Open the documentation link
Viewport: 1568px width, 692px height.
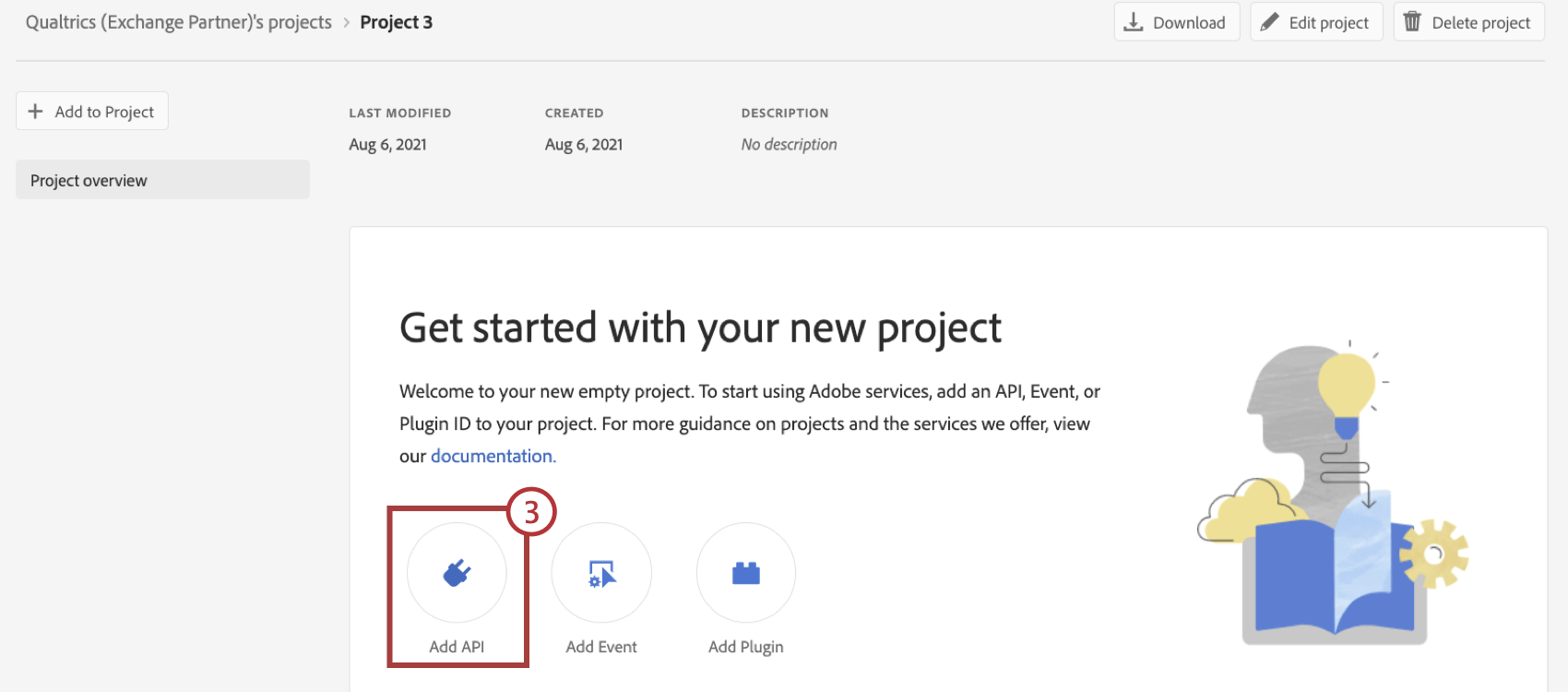pos(493,456)
